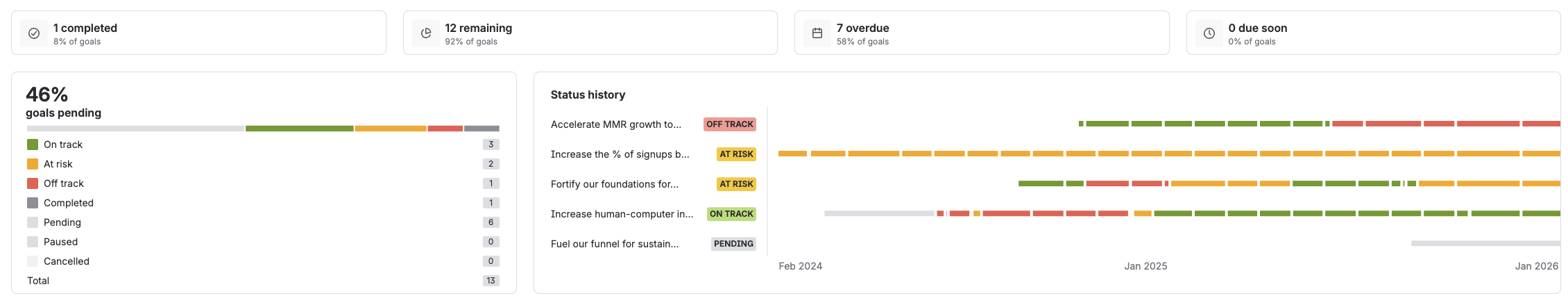The width and height of the screenshot is (1568, 305).
Task: Click the green On track legend swatch
Action: pyautogui.click(x=33, y=145)
